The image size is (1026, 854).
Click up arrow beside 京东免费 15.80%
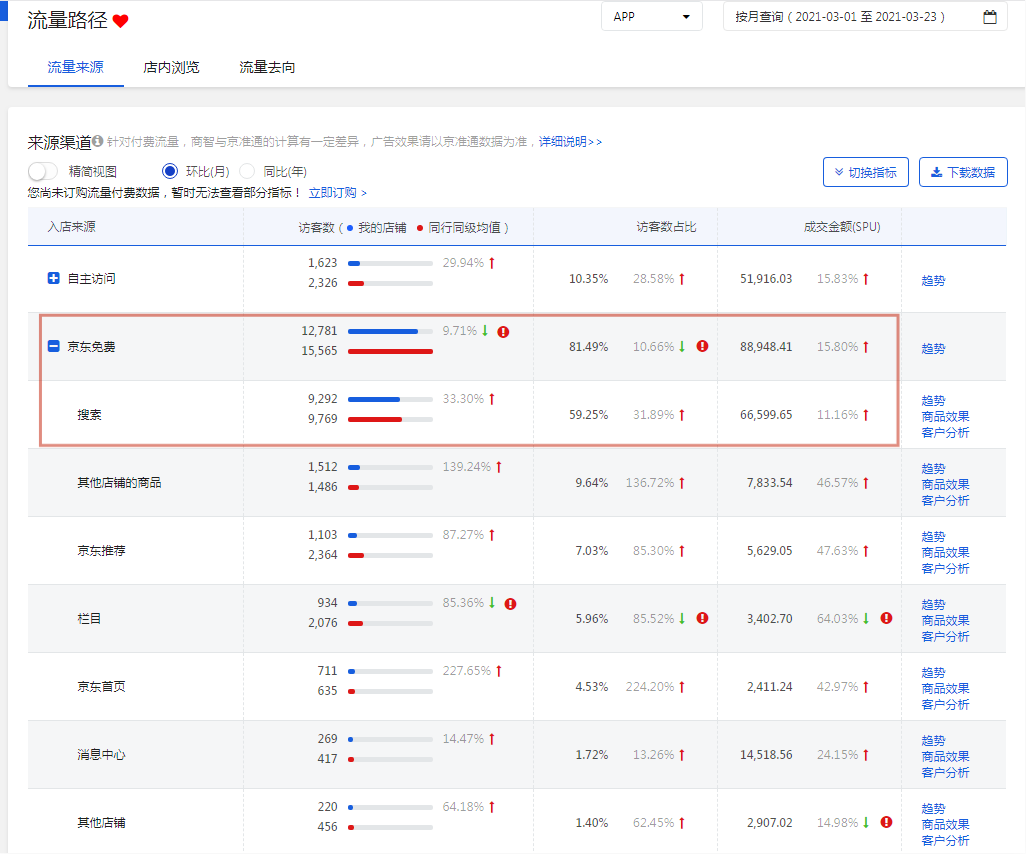pos(866,347)
